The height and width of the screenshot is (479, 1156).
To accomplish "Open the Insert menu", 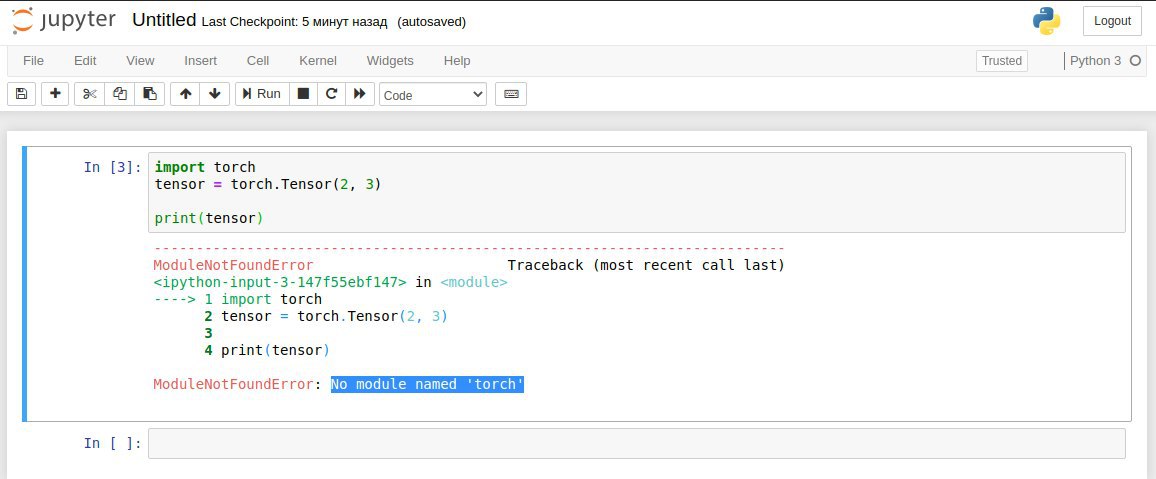I will [201, 60].
